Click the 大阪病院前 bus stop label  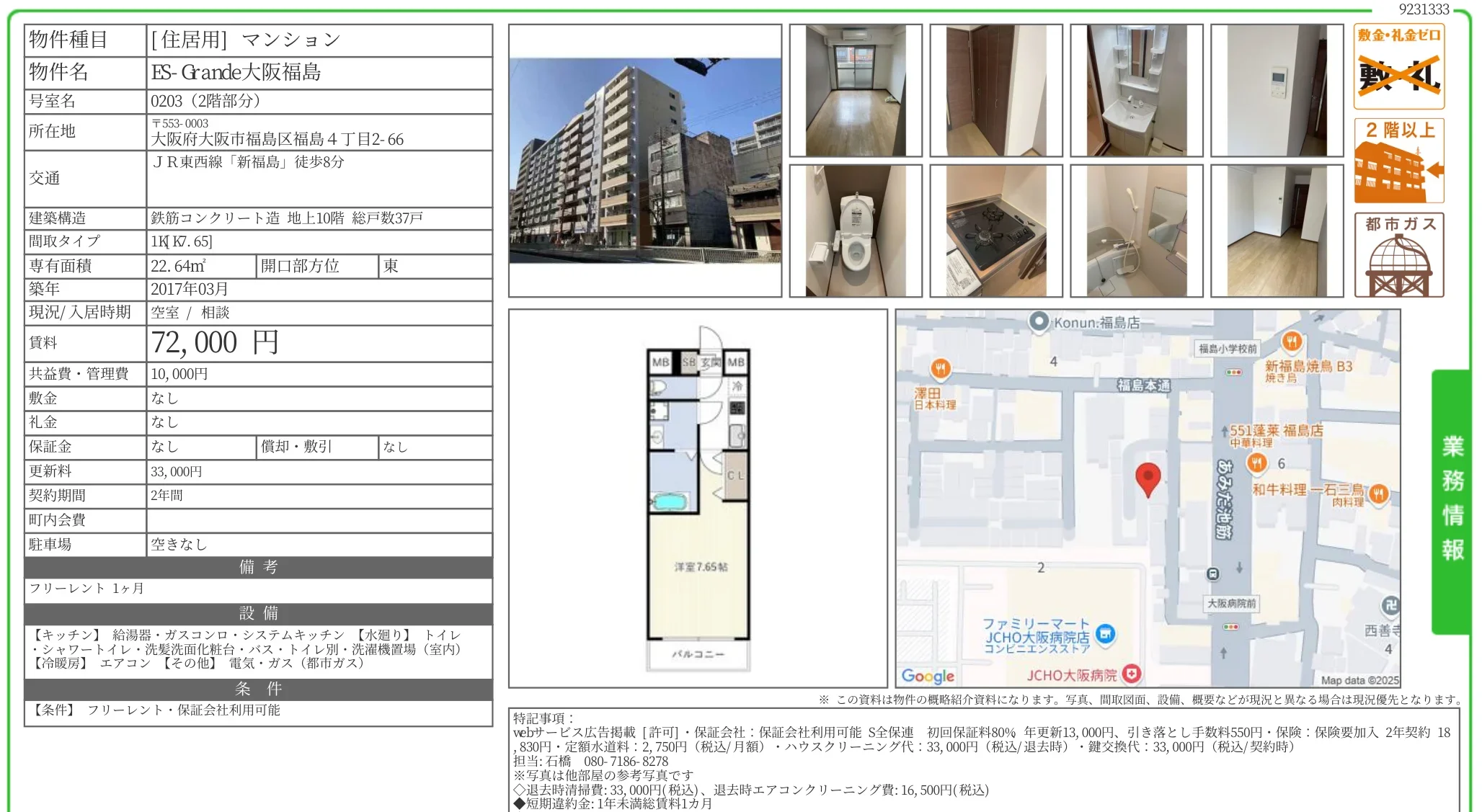[1231, 603]
